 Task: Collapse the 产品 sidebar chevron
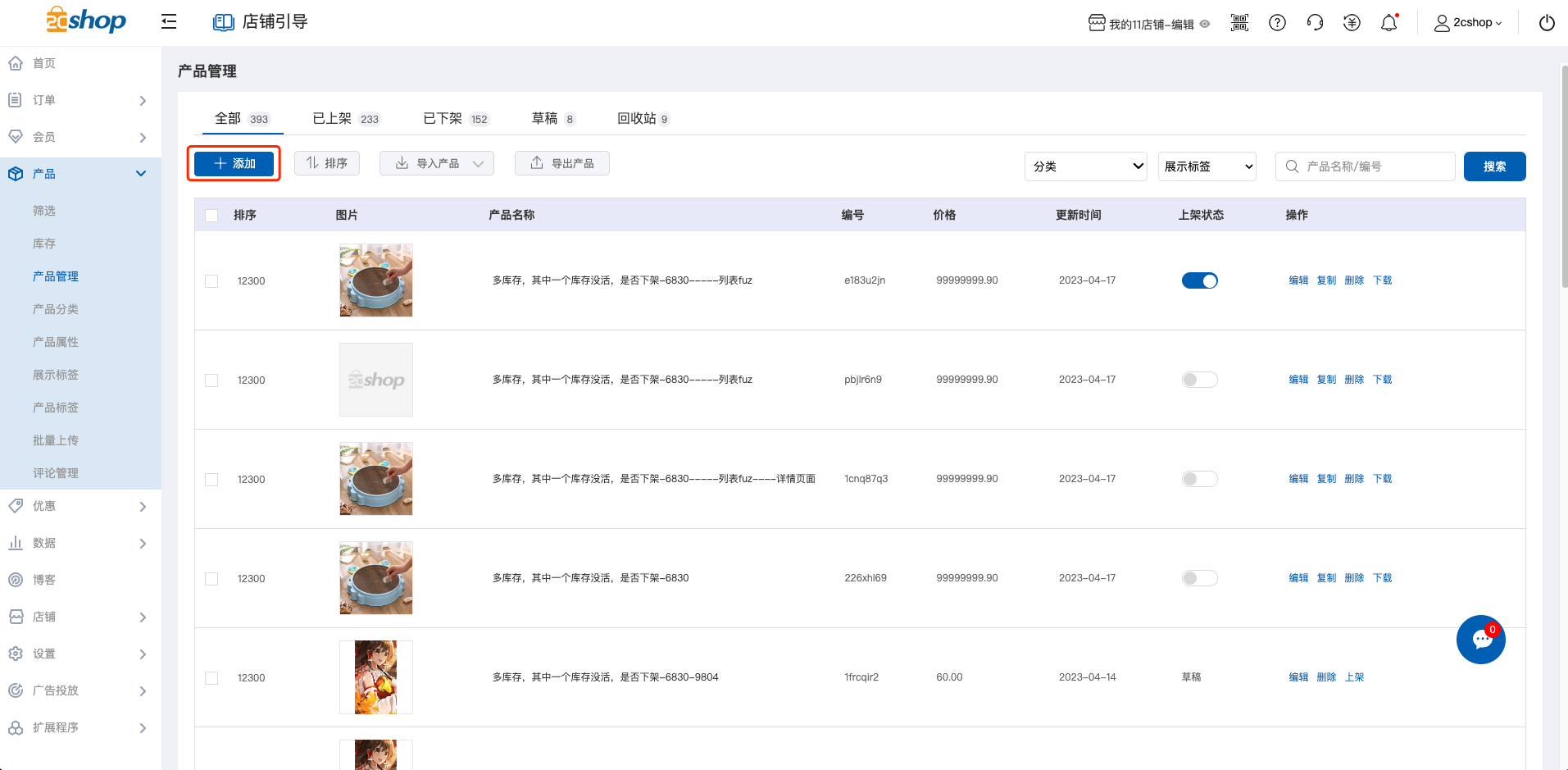(x=141, y=174)
